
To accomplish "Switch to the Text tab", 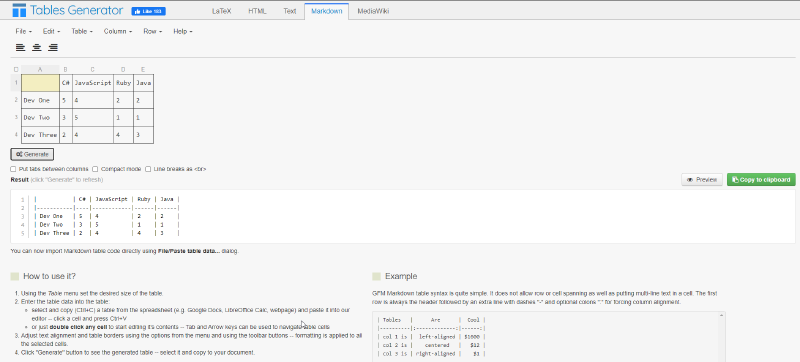I will [x=289, y=11].
